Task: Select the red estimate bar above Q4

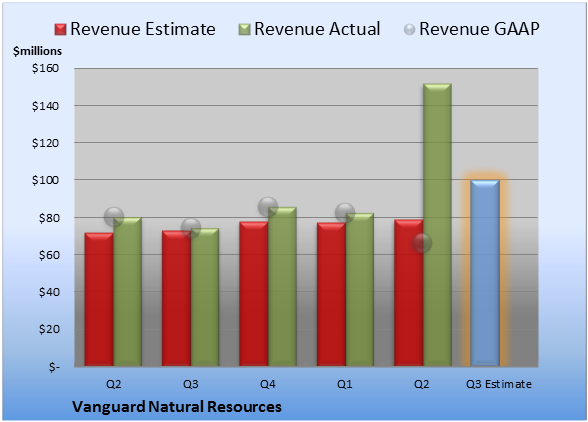Action: 254,294
